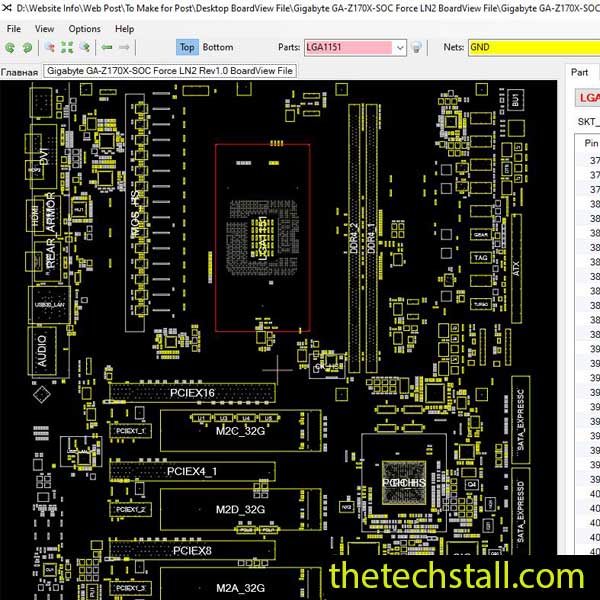Click the fit-to-window green arrows icon
Screen dimensions: 600x600
click(67, 47)
